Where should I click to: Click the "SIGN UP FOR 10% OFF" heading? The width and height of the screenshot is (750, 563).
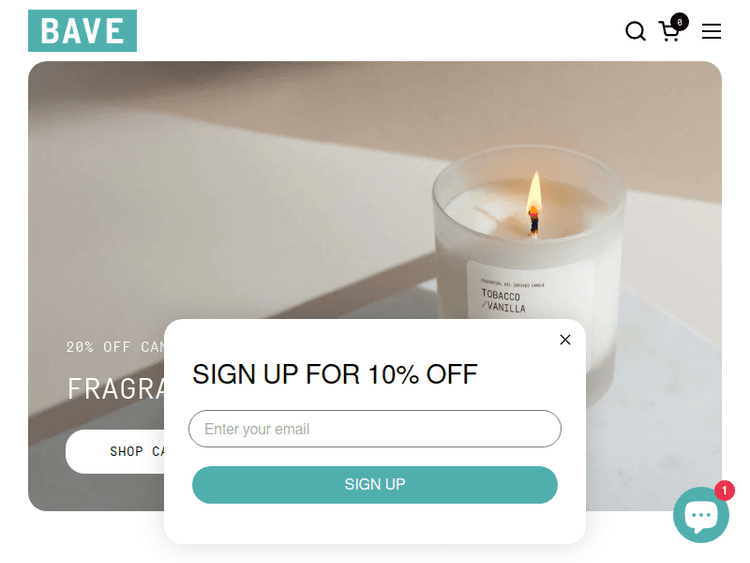click(x=335, y=374)
